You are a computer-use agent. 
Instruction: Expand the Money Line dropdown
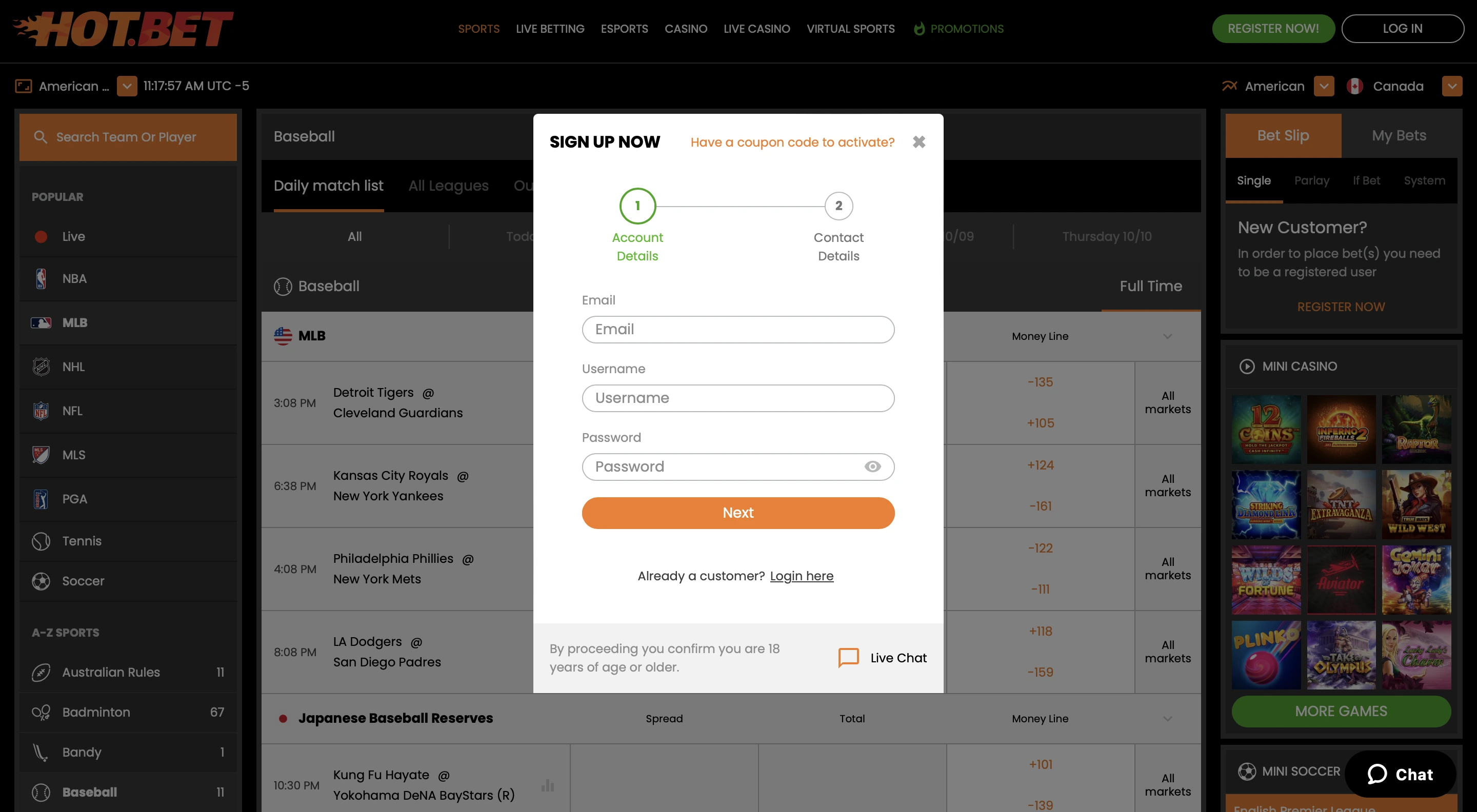point(1168,336)
